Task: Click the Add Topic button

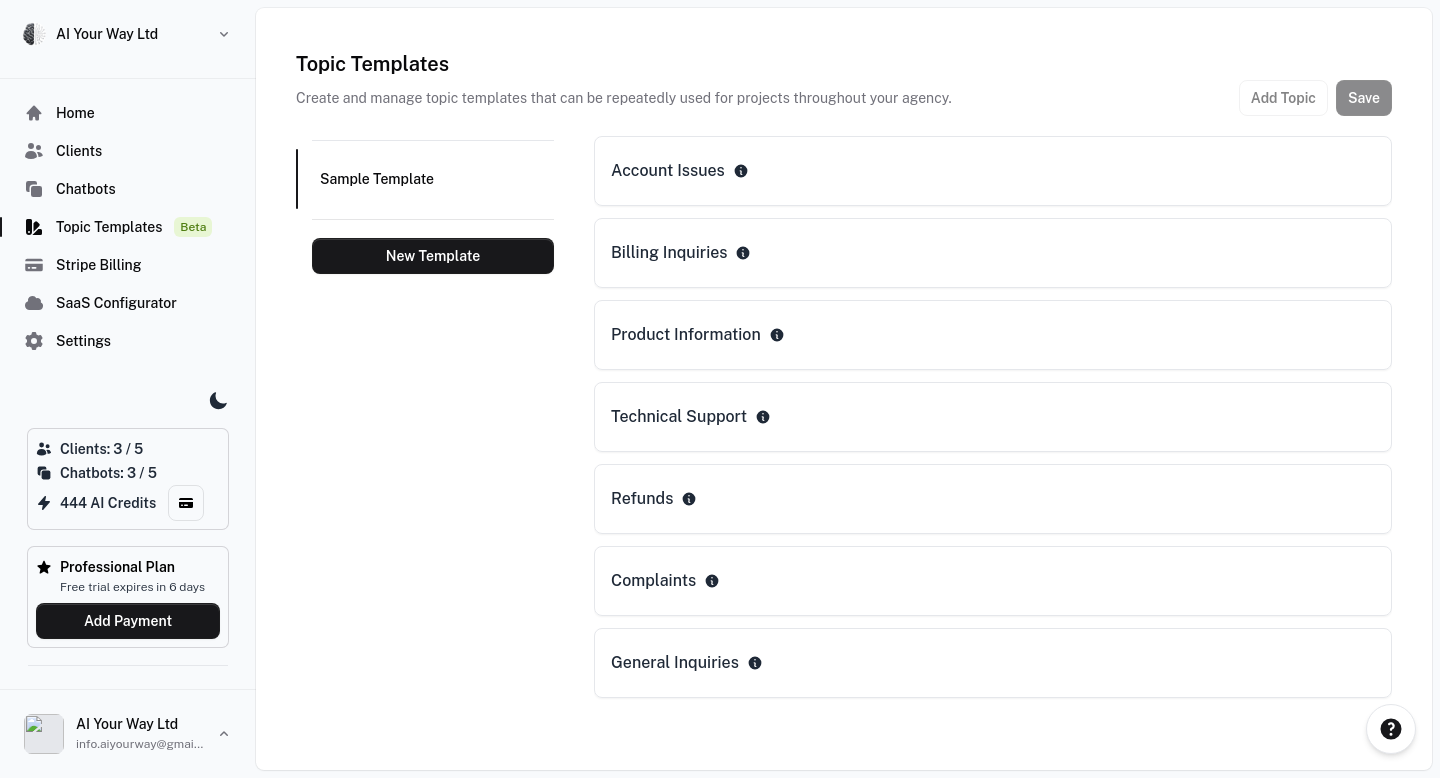Action: (x=1282, y=98)
